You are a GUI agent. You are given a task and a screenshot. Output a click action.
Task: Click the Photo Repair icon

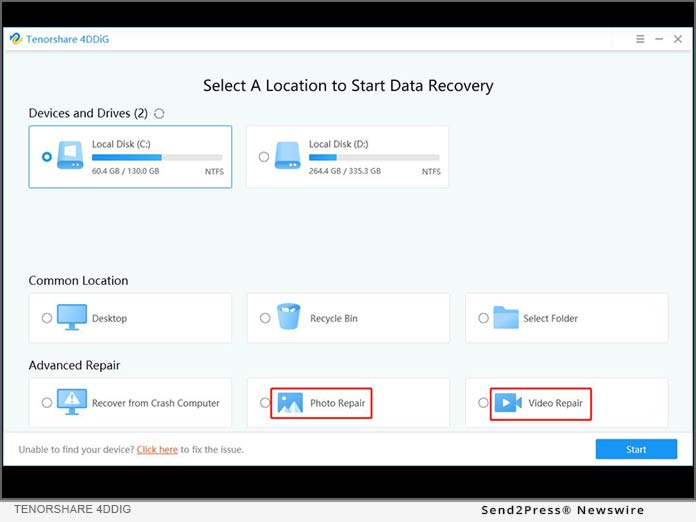(x=290, y=403)
